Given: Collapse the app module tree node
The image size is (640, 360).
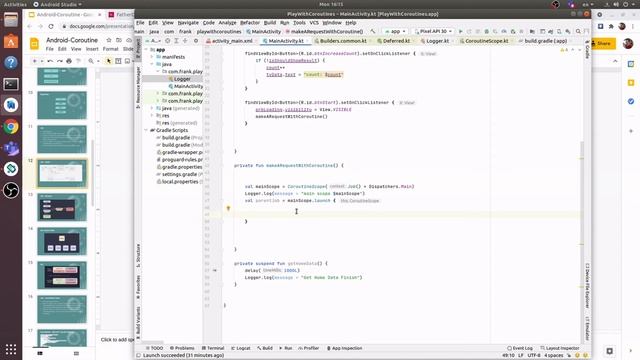Looking at the screenshot, I should [x=147, y=50].
